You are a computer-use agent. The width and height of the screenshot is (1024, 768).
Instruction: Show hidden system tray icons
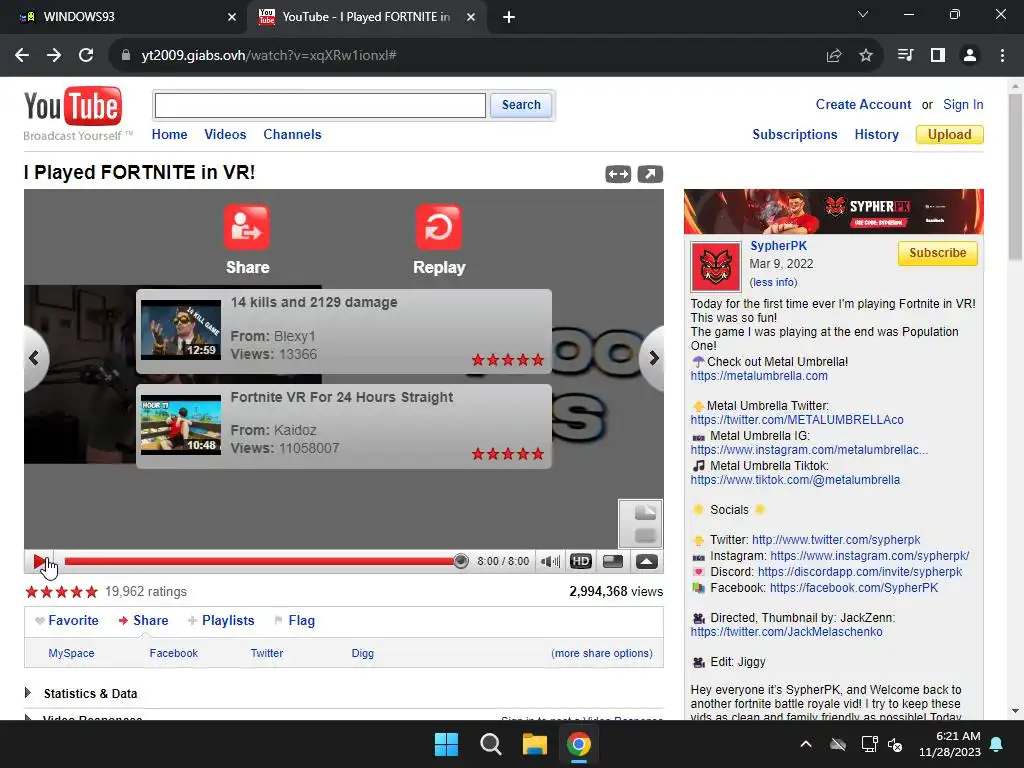point(806,744)
